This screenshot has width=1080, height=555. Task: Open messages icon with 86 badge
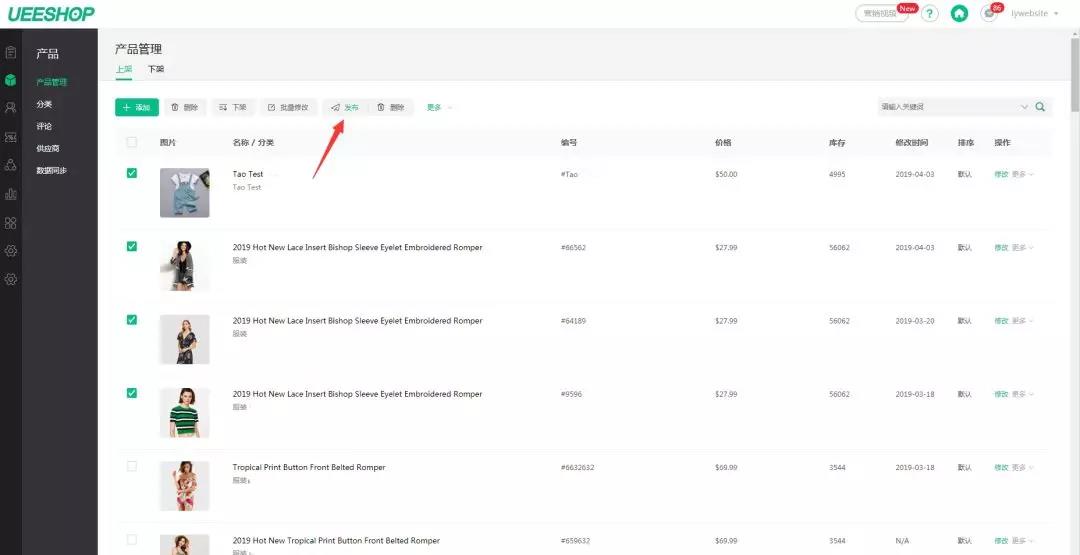tap(989, 13)
